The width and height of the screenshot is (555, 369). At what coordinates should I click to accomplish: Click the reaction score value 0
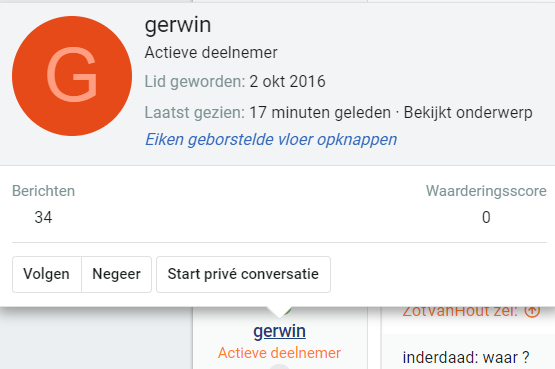(486, 217)
